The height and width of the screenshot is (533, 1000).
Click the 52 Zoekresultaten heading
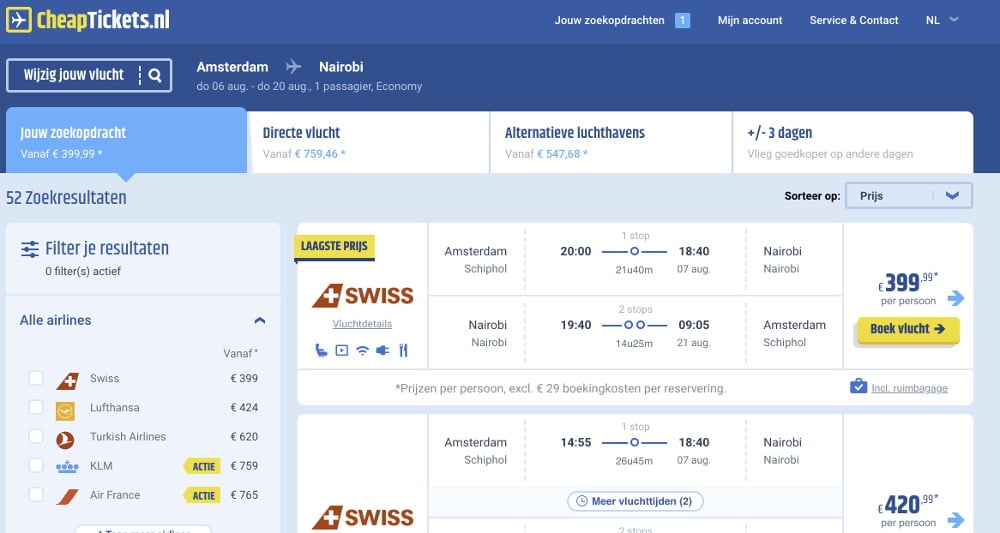pyautogui.click(x=66, y=198)
